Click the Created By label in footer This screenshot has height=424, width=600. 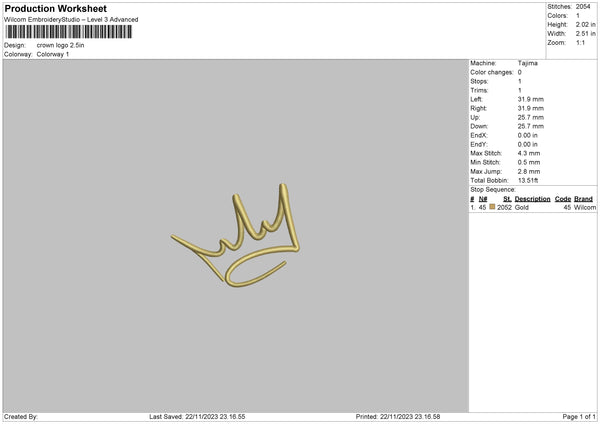21,417
